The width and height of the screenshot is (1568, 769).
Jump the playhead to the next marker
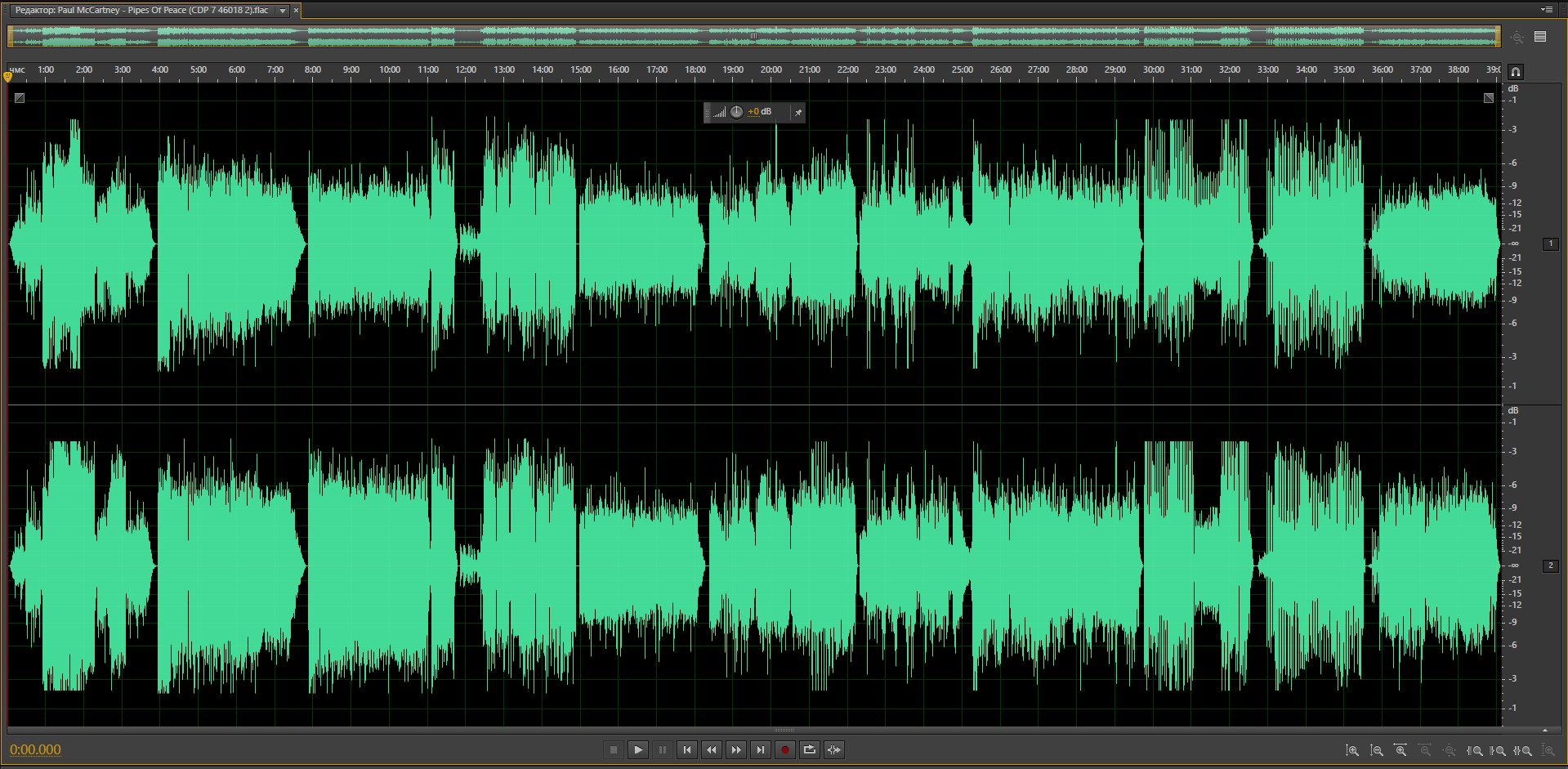(x=761, y=749)
